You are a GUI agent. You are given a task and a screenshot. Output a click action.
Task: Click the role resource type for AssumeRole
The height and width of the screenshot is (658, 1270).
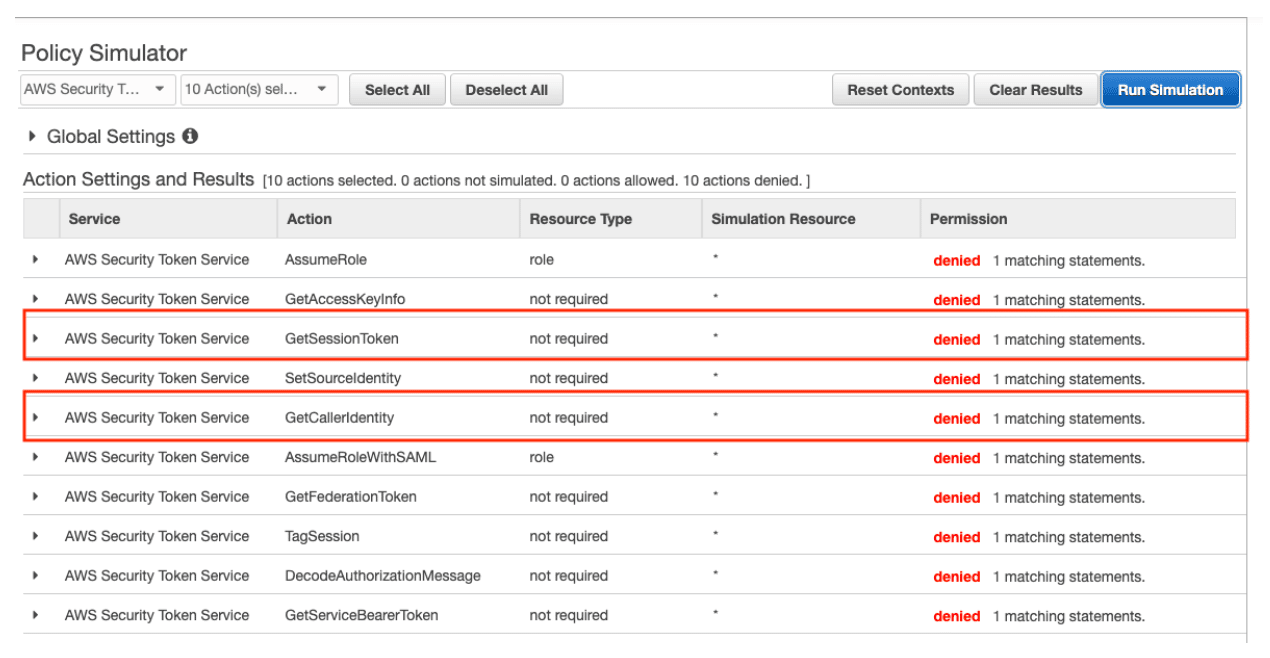point(542,259)
